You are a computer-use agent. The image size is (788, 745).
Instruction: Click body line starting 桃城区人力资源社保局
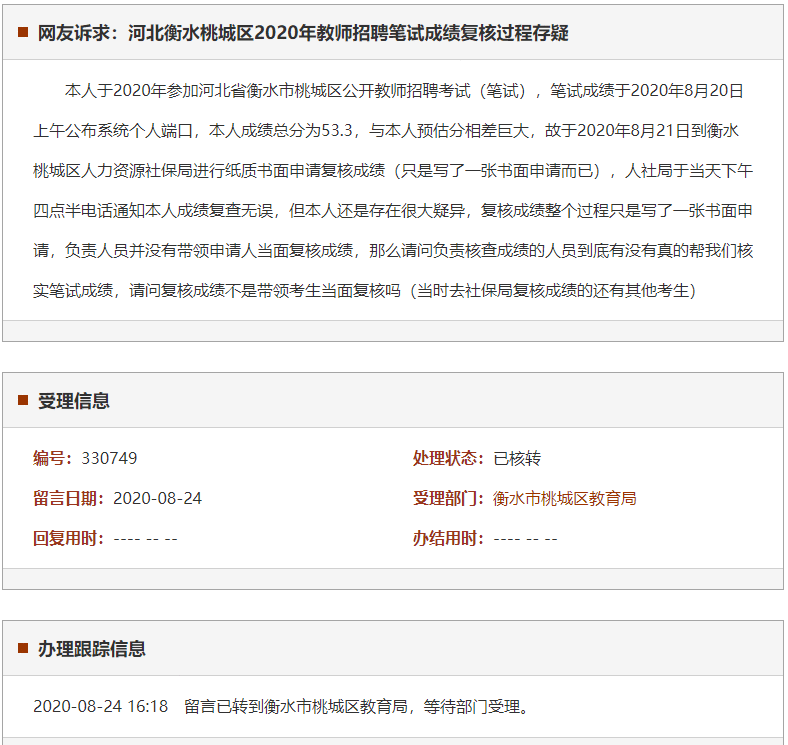(x=393, y=171)
